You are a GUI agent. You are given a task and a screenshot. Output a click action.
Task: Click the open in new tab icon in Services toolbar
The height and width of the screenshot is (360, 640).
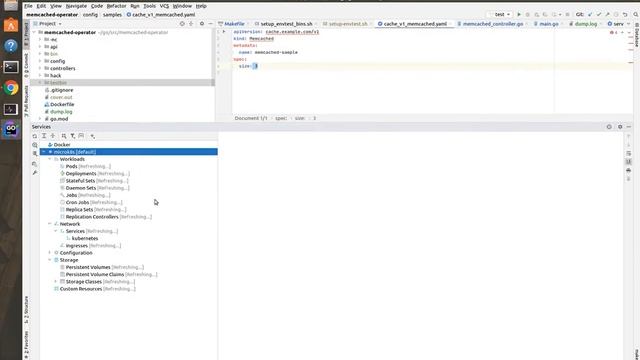point(81,136)
